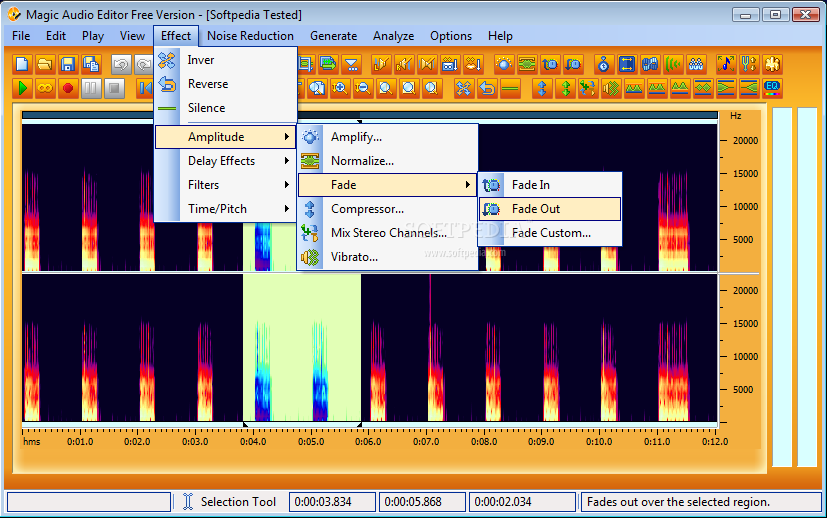827x518 pixels.
Task: Click the Fade In toolbar icon
Action: 550,64
